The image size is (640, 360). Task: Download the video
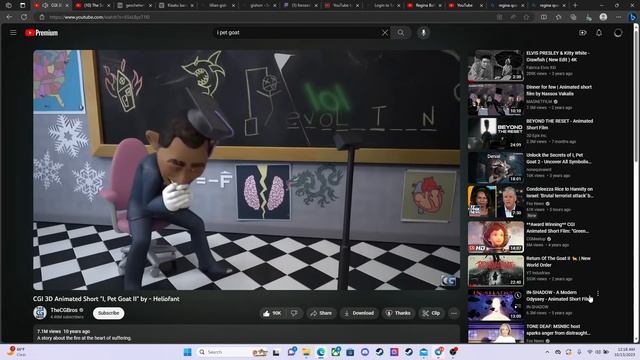pos(359,313)
